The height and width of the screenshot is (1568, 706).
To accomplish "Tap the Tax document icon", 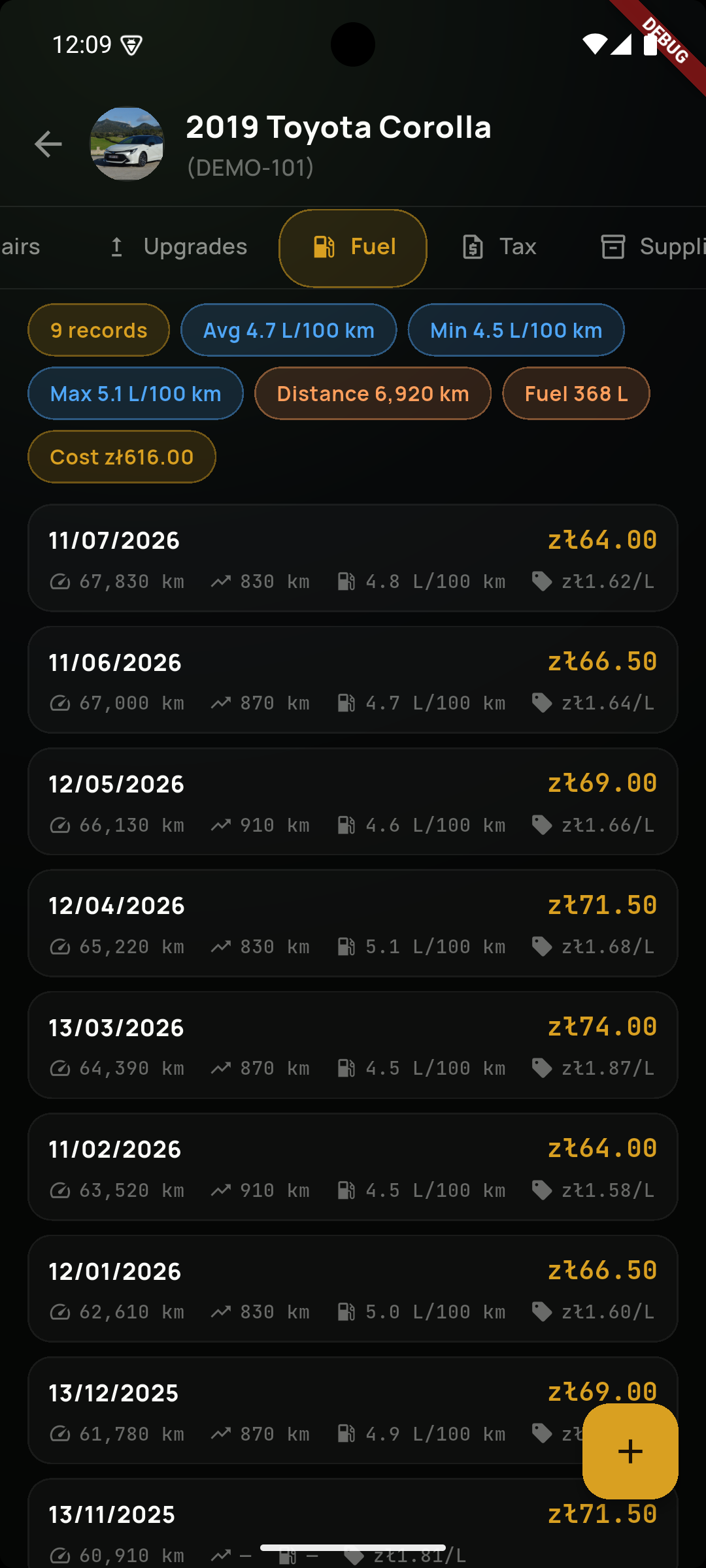I will tap(473, 247).
